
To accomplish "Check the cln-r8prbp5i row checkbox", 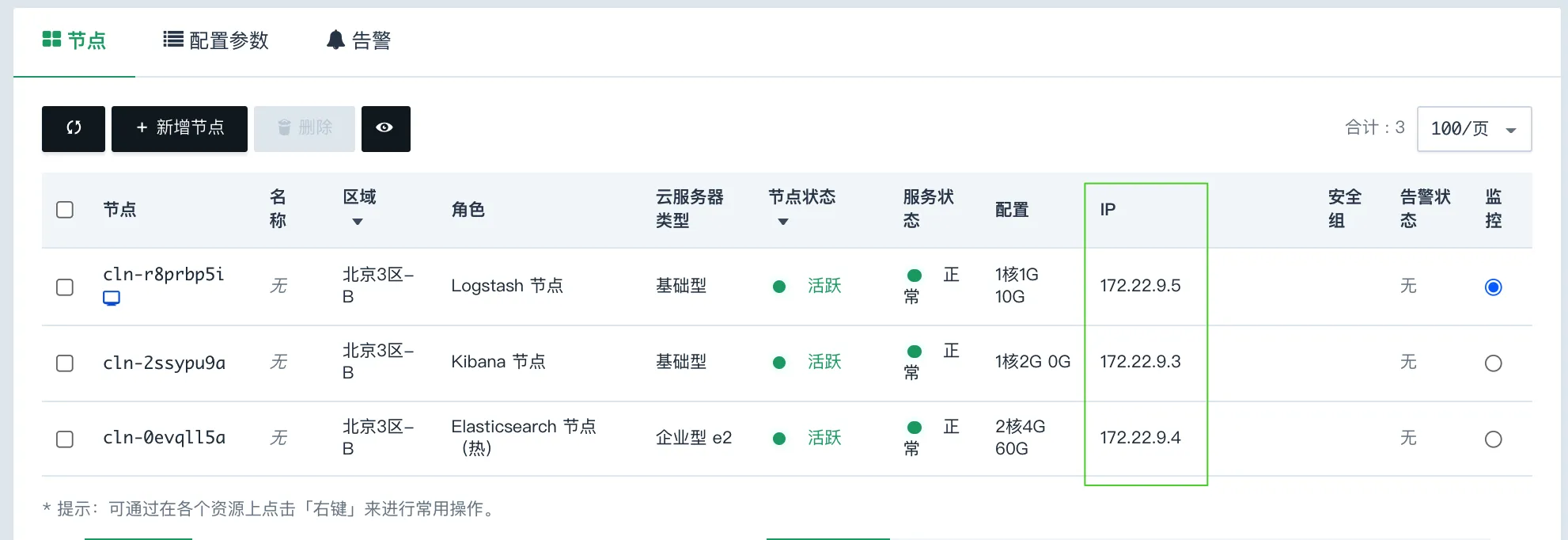I will (x=65, y=287).
